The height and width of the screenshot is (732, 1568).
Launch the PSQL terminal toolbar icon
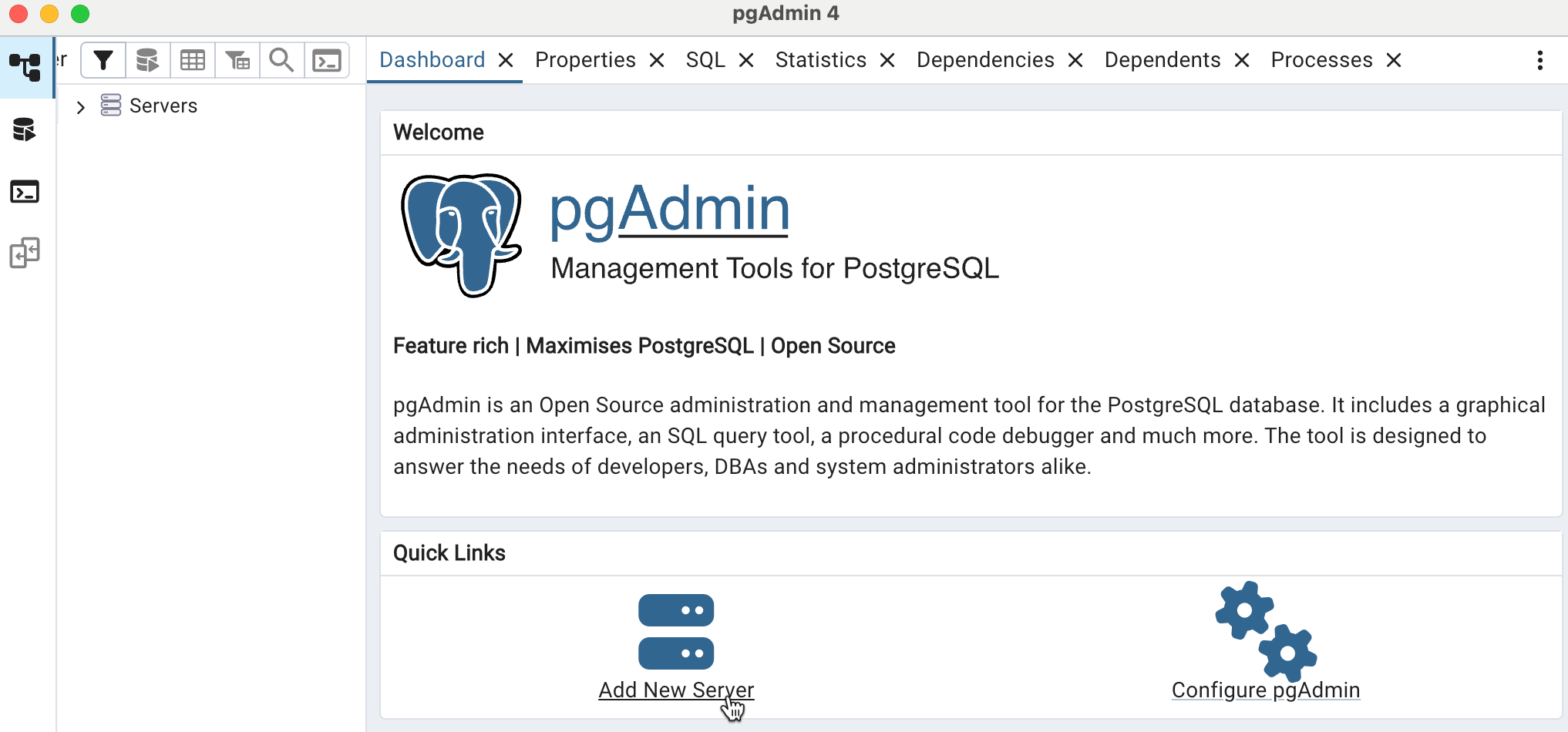[327, 59]
